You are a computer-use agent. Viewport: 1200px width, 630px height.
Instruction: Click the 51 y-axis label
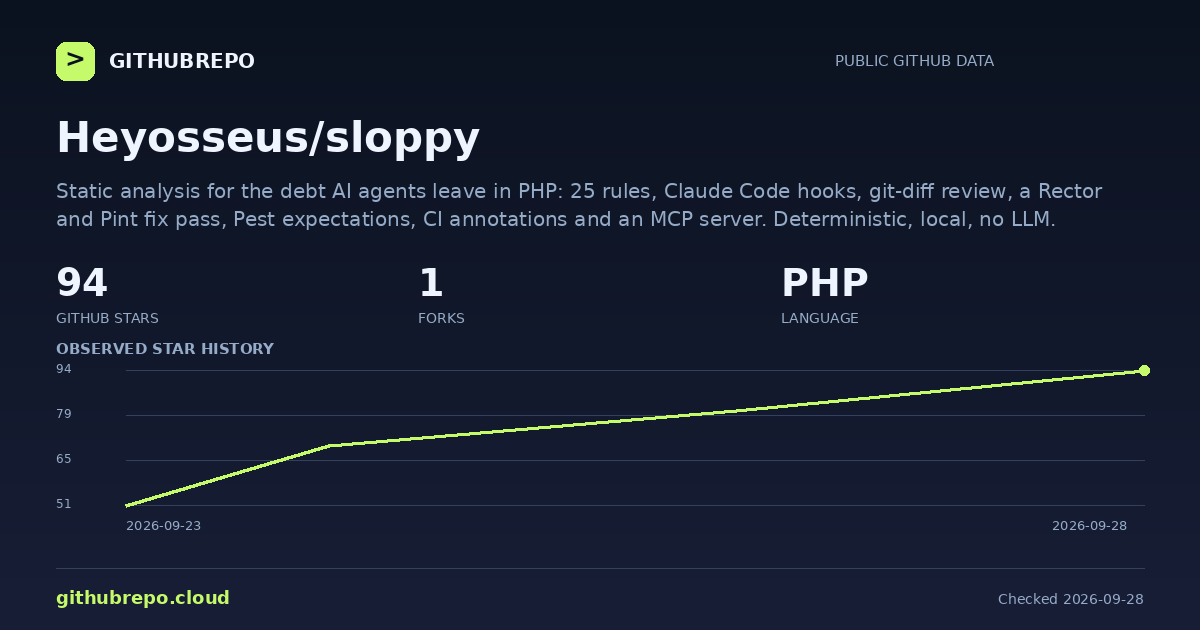64,504
